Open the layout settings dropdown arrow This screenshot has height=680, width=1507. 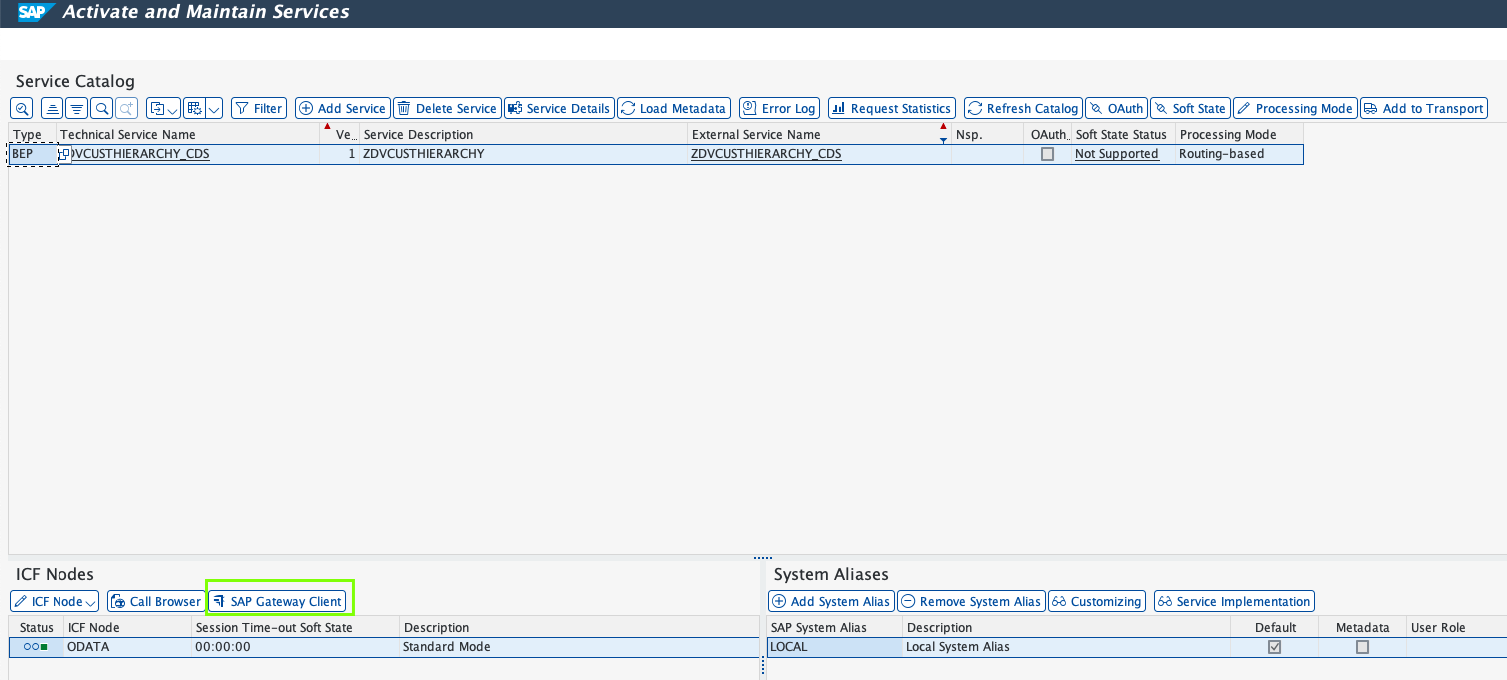(214, 108)
